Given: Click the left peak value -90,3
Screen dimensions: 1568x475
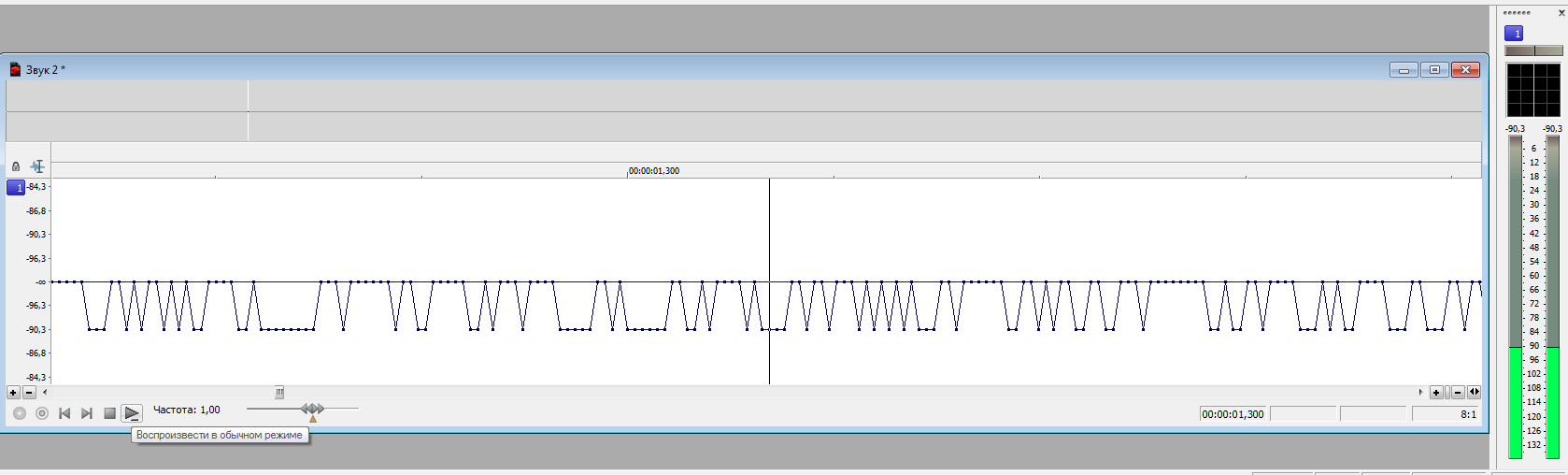Looking at the screenshot, I should (1515, 129).
